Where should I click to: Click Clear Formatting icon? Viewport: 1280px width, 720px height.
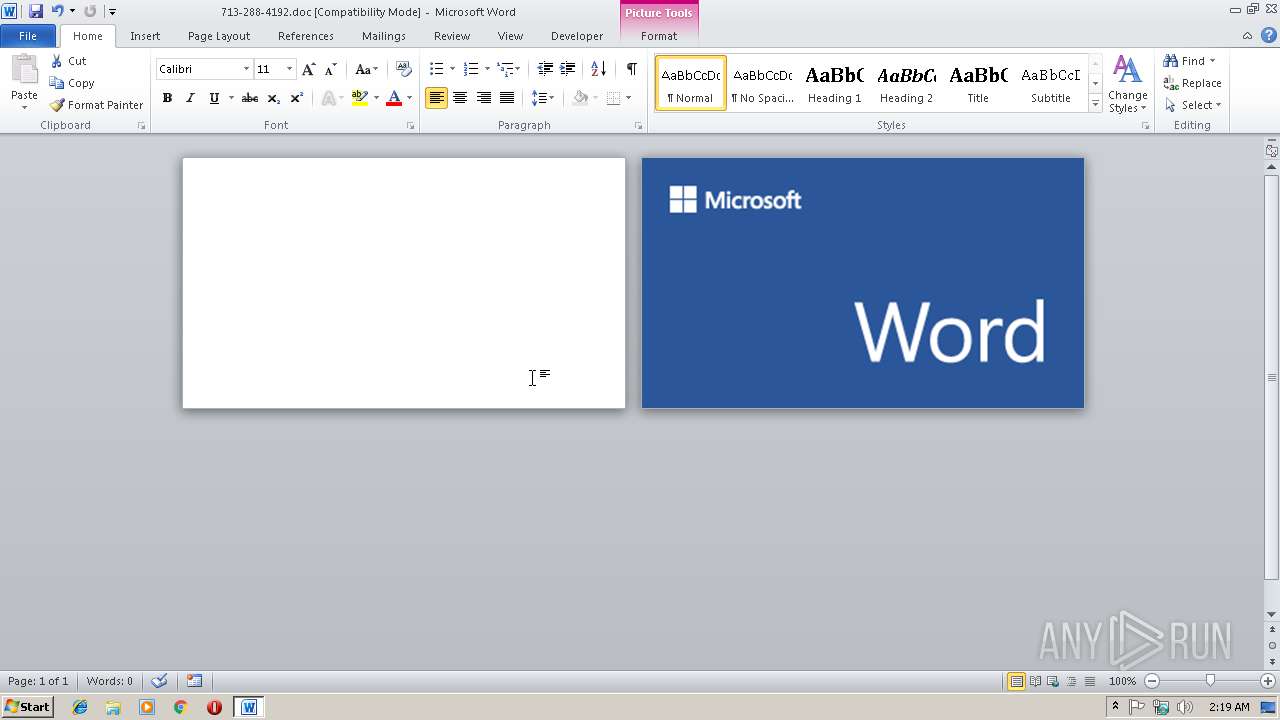[404, 69]
